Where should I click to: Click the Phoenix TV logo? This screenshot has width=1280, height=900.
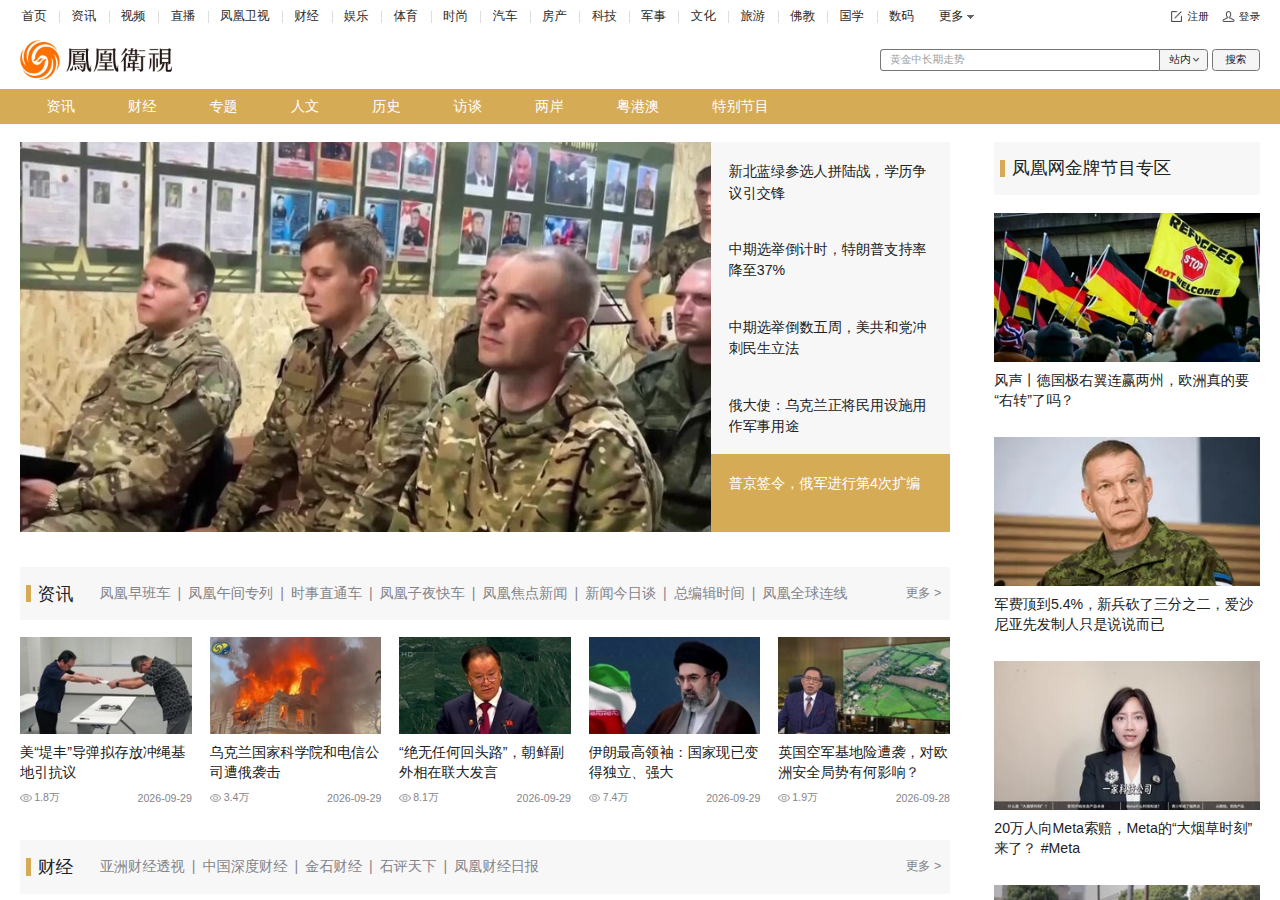[x=96, y=60]
